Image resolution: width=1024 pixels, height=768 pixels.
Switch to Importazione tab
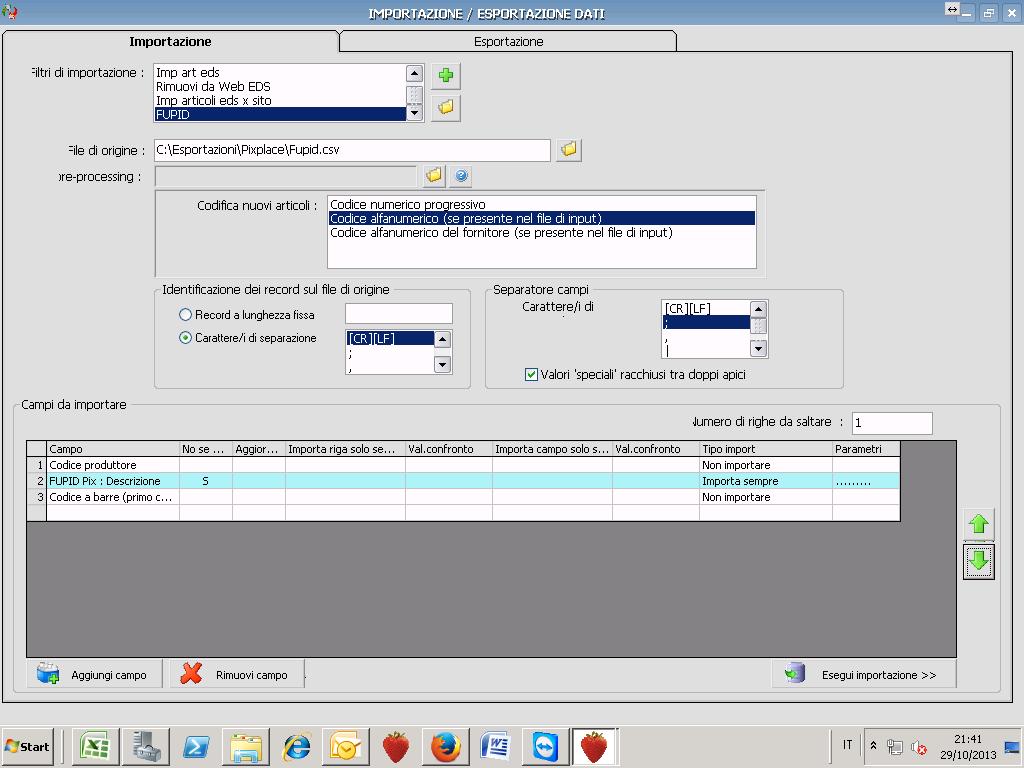[170, 42]
